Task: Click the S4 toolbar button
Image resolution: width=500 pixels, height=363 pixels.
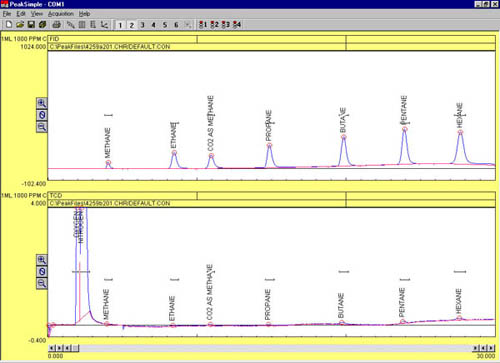Action: 237,25
